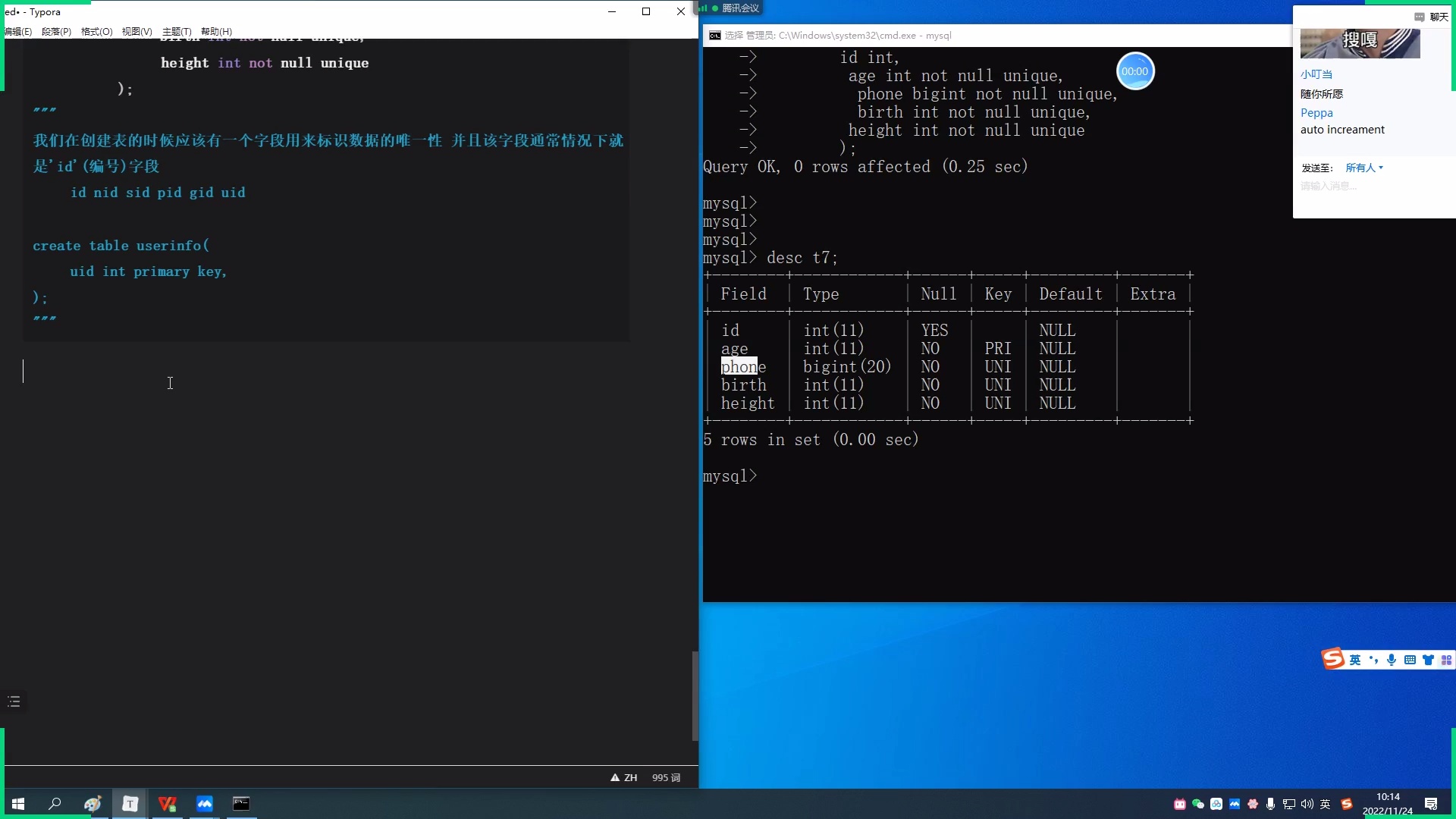The height and width of the screenshot is (819, 1456).
Task: Open skin shirt icon on Sogou bar
Action: (x=1428, y=660)
